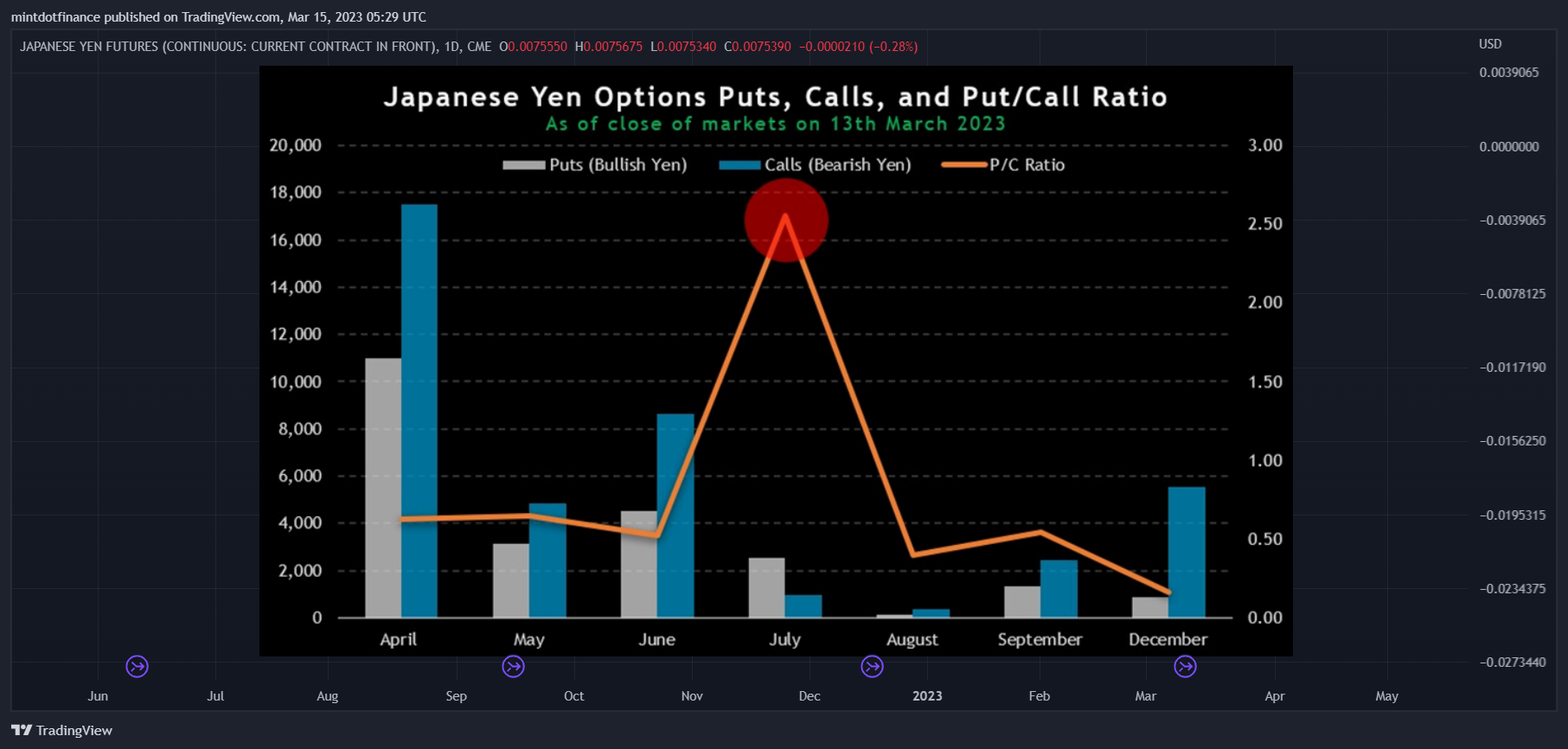Click the Calls (Bearish Yen) legend label
The width and height of the screenshot is (1568, 749).
click(x=838, y=165)
